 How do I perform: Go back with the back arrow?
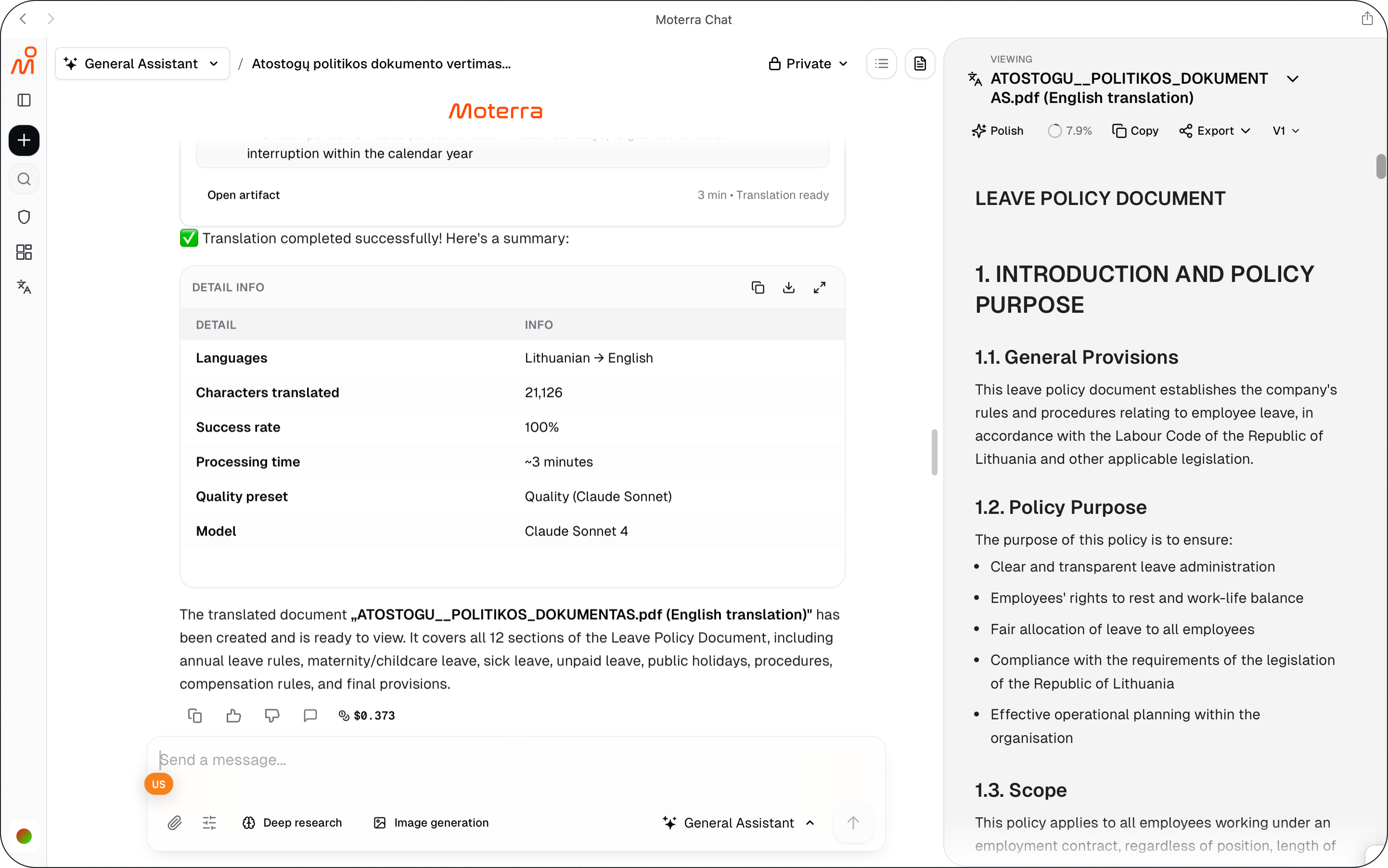(x=23, y=19)
